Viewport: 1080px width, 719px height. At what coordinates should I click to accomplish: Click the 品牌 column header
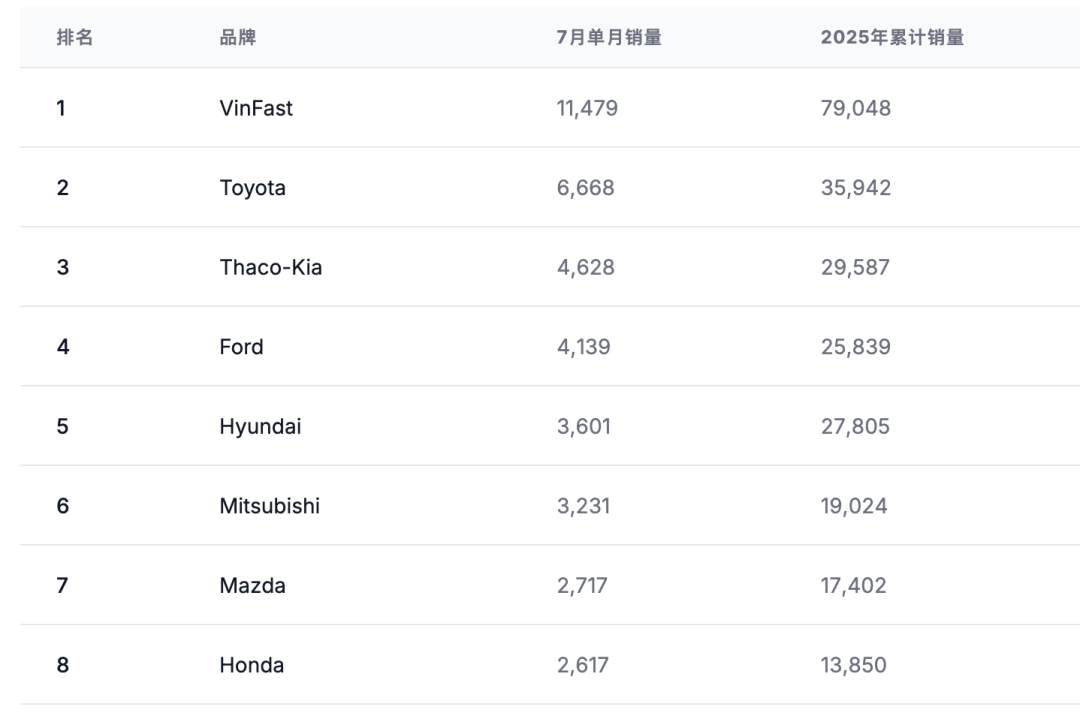[238, 38]
